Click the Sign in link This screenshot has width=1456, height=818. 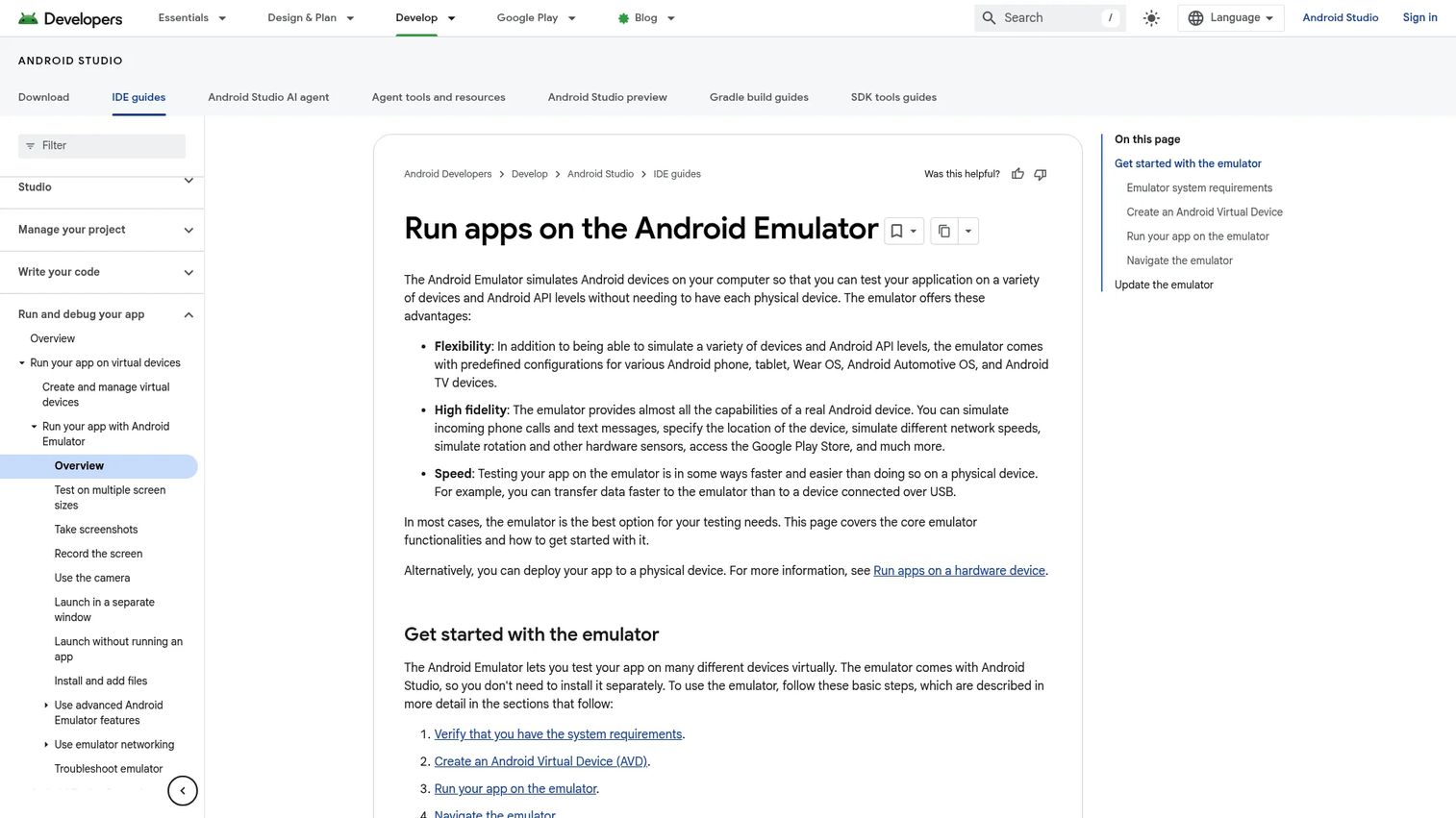click(x=1419, y=18)
